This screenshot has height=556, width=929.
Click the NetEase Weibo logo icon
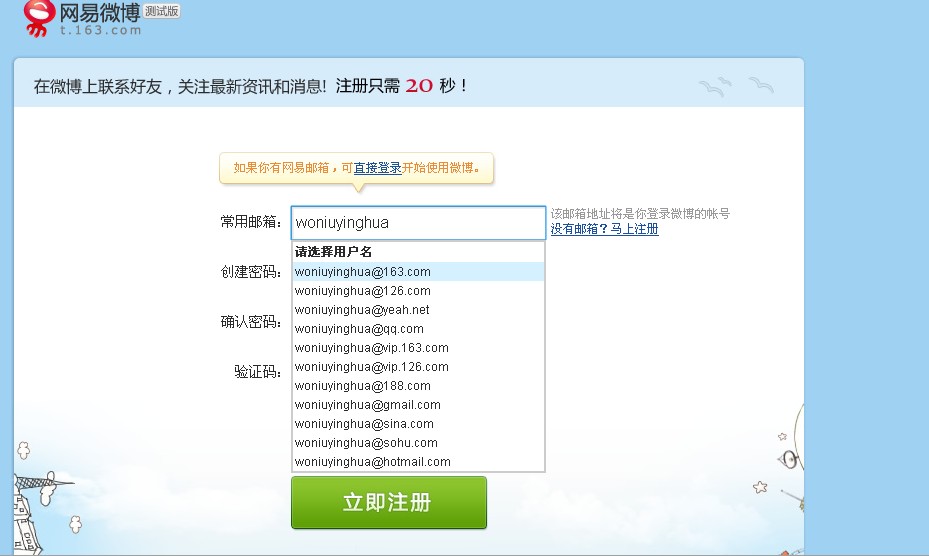tap(39, 18)
